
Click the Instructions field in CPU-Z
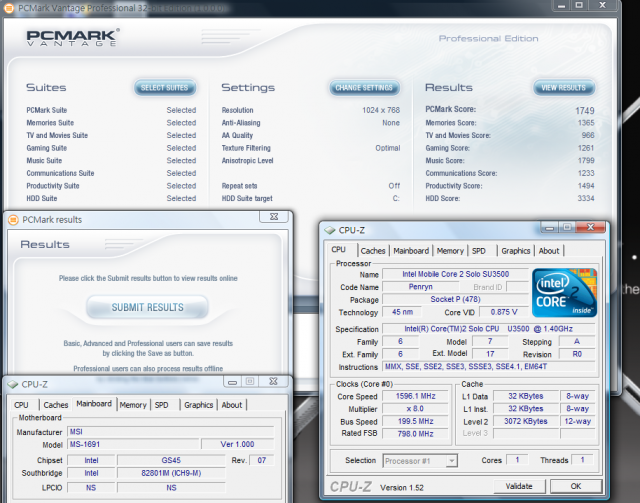(489, 367)
